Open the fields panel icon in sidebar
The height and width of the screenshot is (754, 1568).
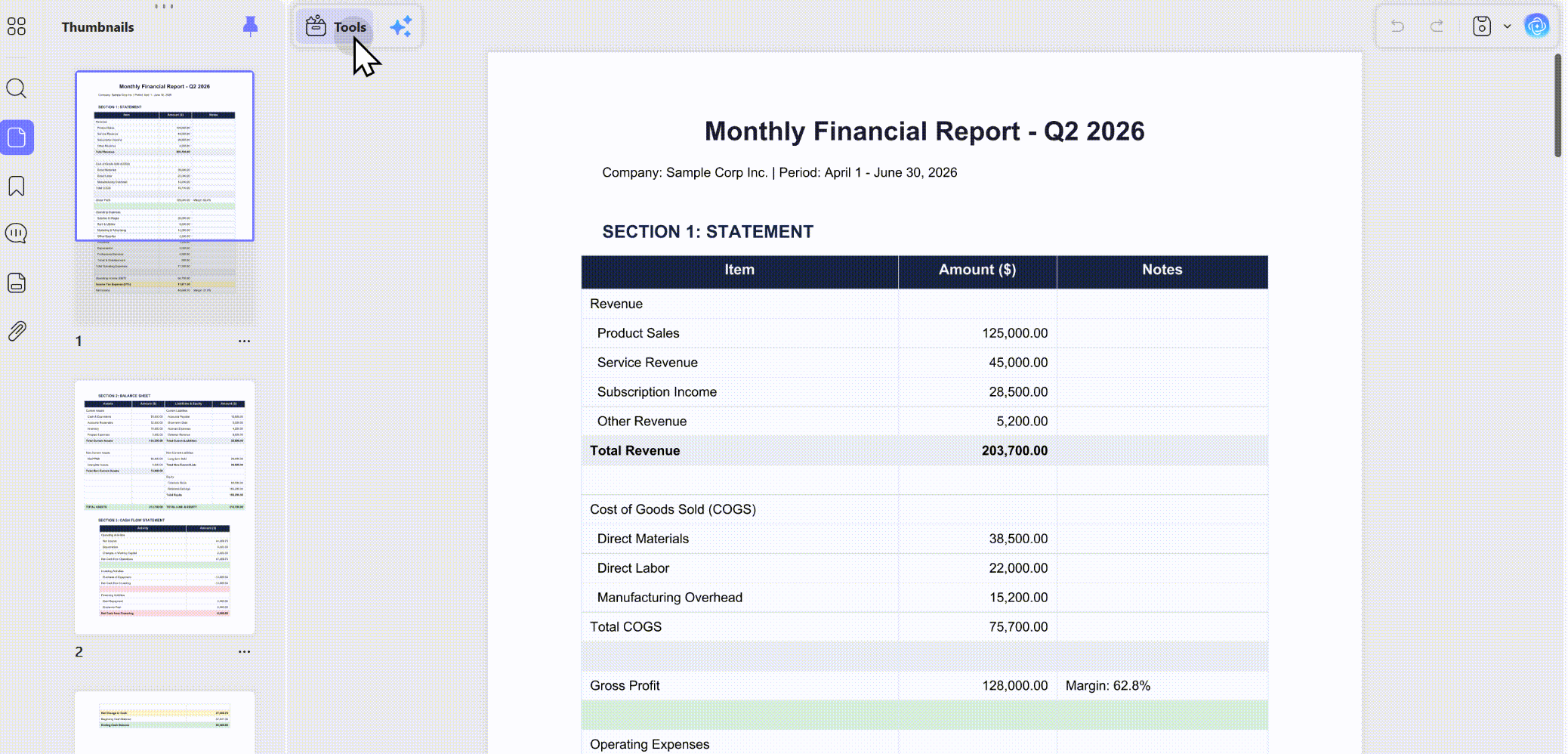(17, 283)
